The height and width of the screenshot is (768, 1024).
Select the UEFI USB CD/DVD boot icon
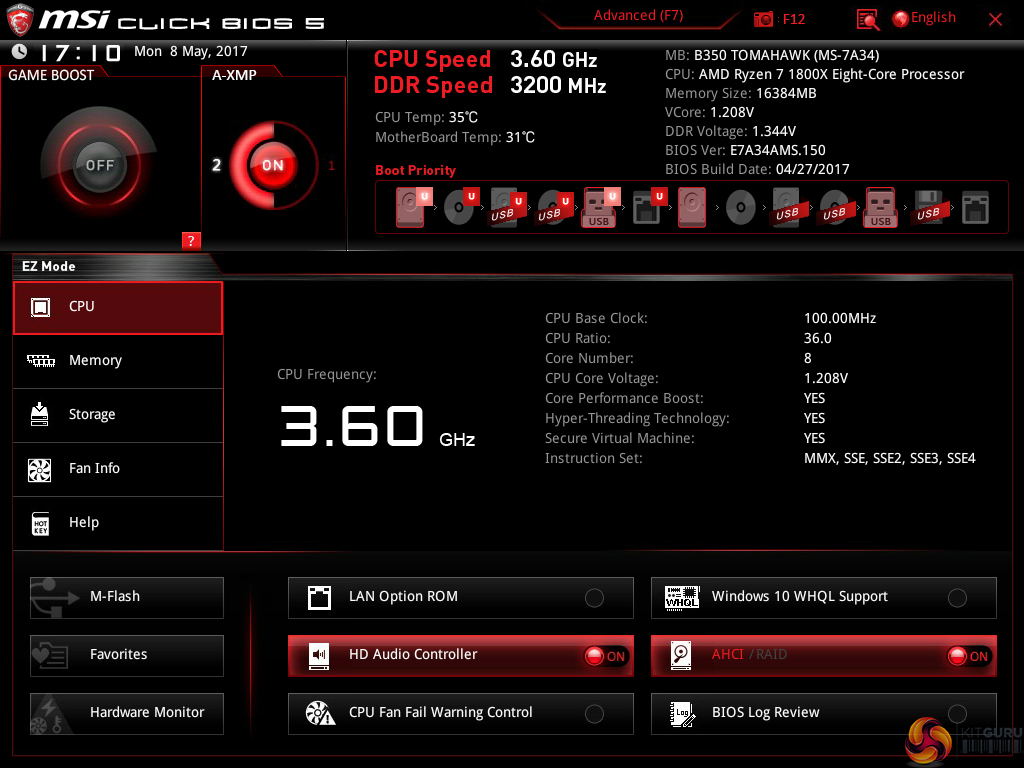(554, 207)
